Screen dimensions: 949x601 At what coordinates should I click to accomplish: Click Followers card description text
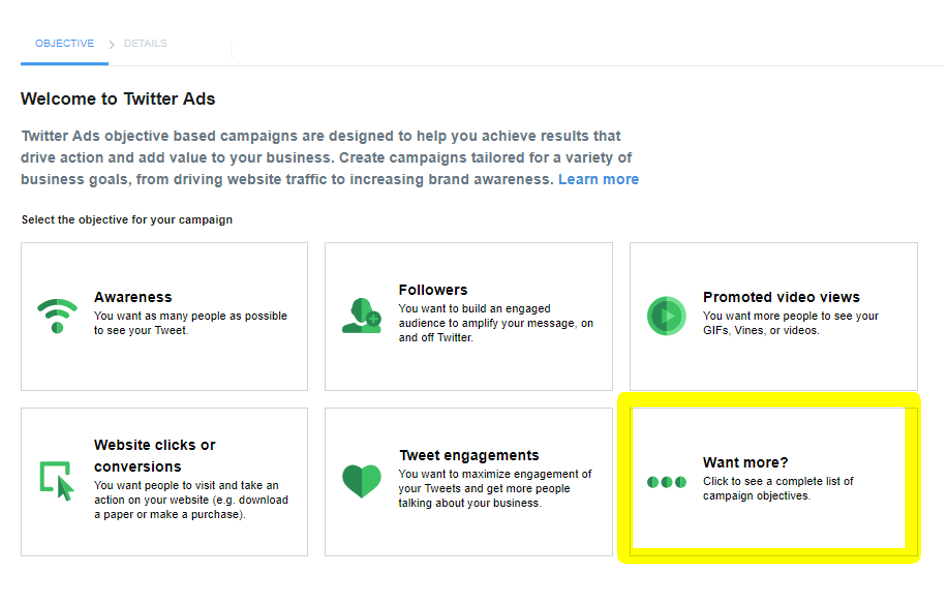point(495,323)
